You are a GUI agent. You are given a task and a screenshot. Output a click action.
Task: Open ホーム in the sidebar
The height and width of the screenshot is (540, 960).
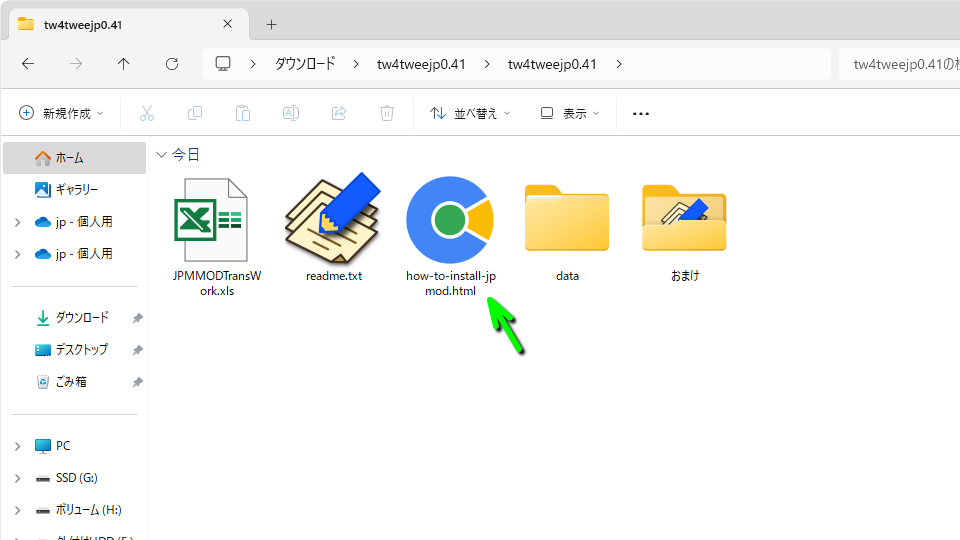coord(75,158)
